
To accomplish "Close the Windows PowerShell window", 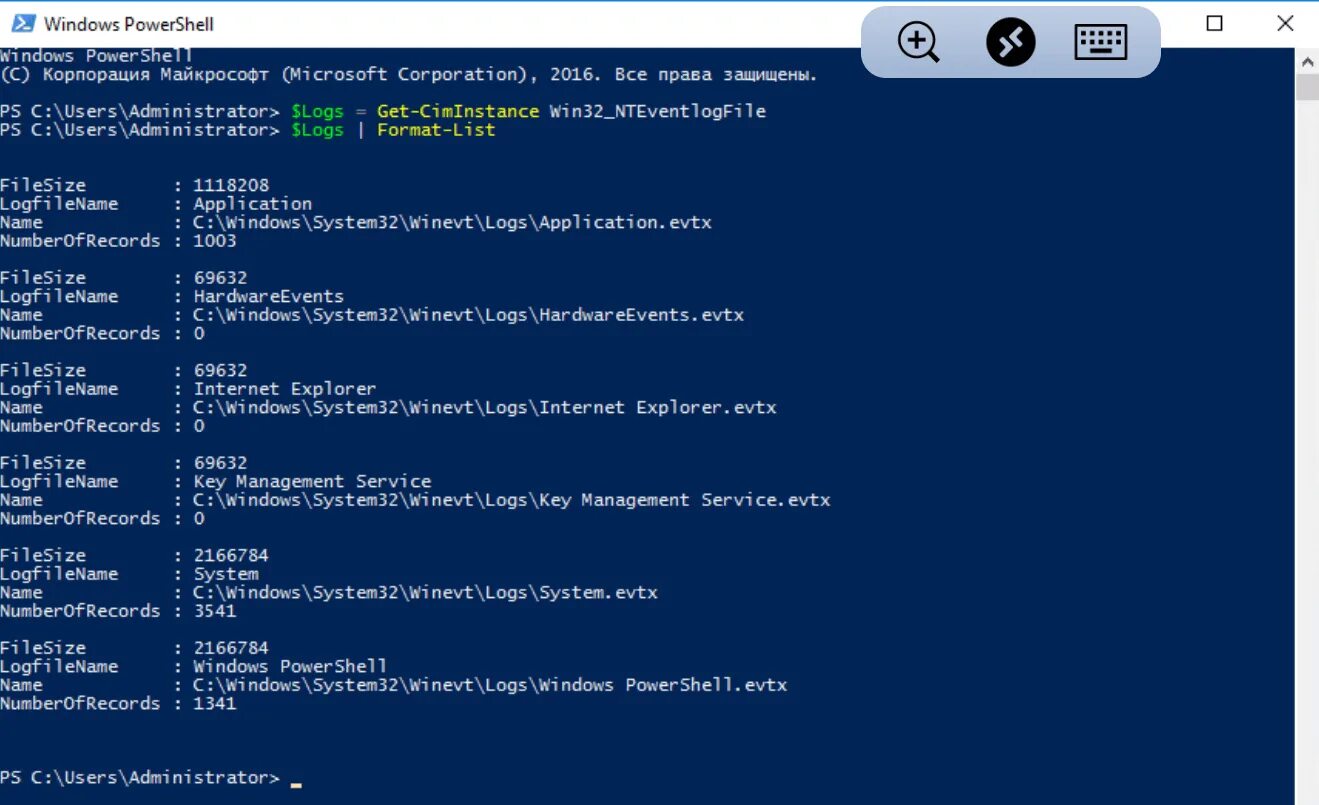I will pos(1285,23).
